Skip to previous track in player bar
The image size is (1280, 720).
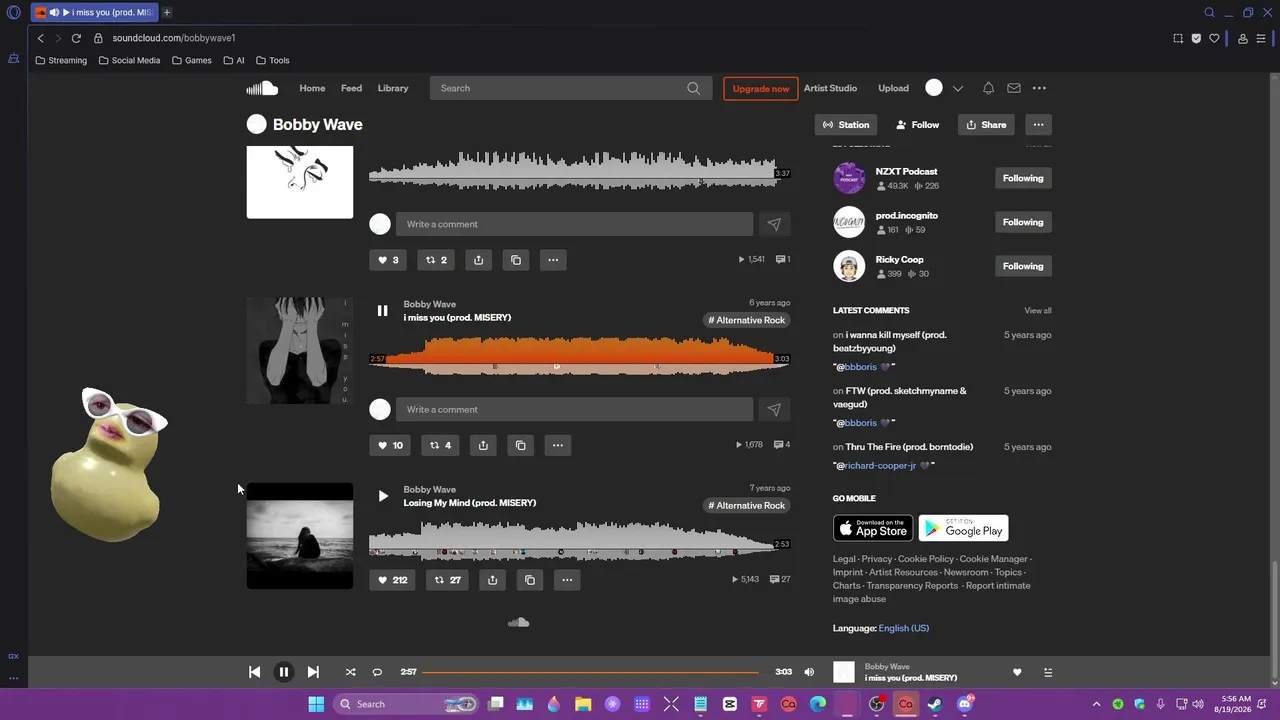[254, 672]
